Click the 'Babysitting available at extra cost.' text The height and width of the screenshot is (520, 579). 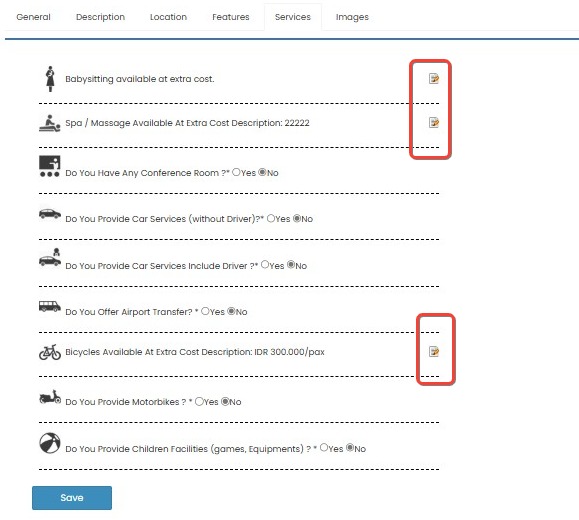pos(140,79)
